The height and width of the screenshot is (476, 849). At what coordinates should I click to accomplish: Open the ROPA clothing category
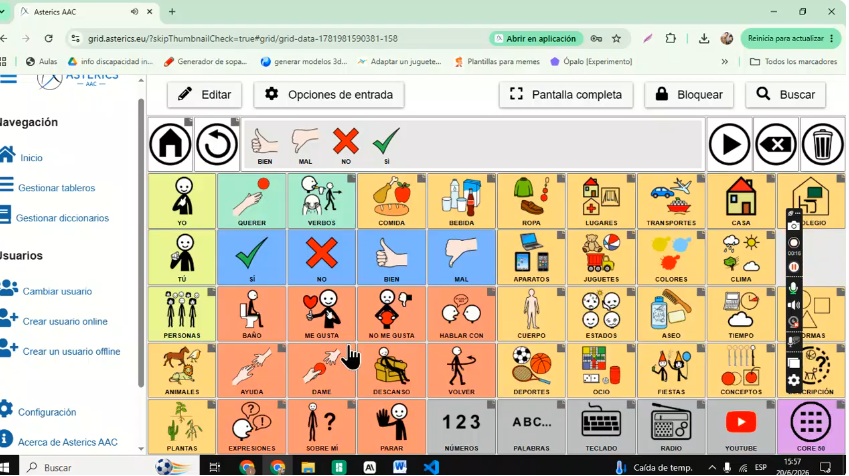coord(531,201)
